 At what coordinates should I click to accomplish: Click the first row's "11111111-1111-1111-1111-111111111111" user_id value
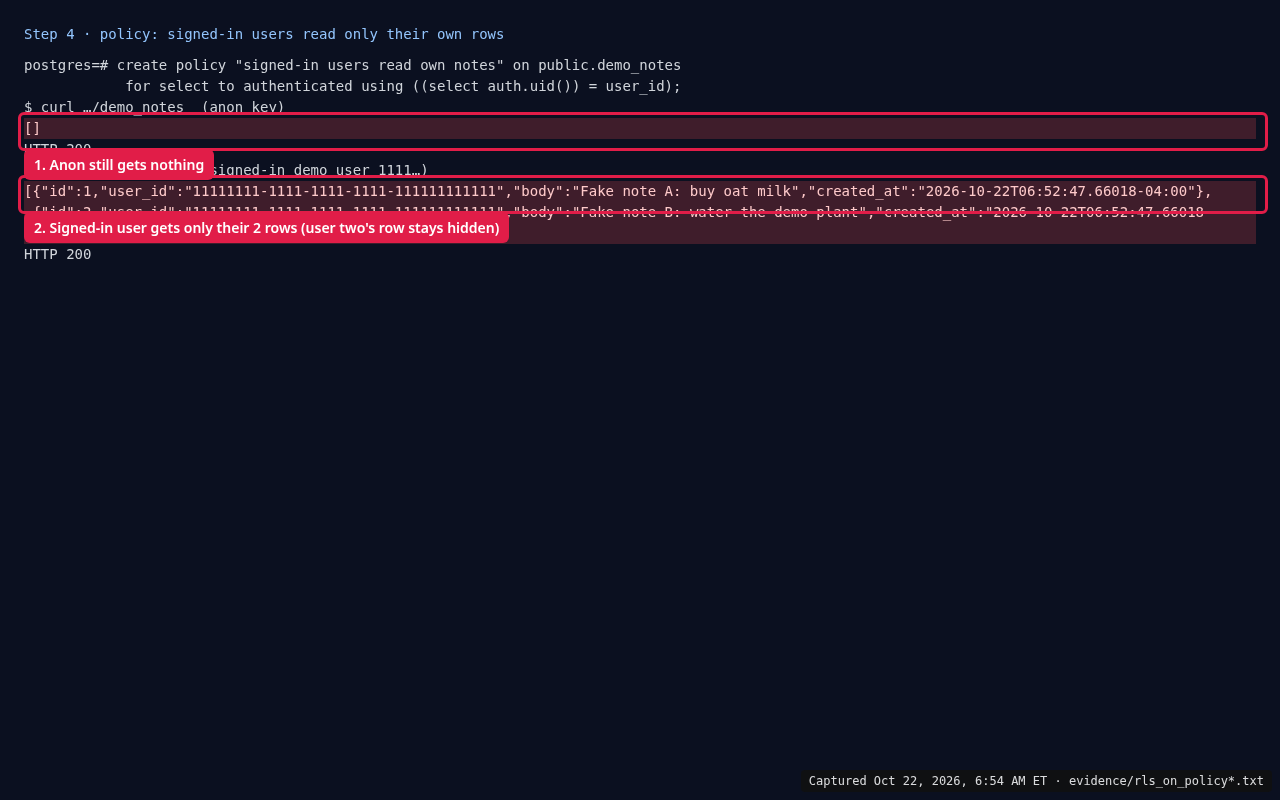(x=344, y=191)
